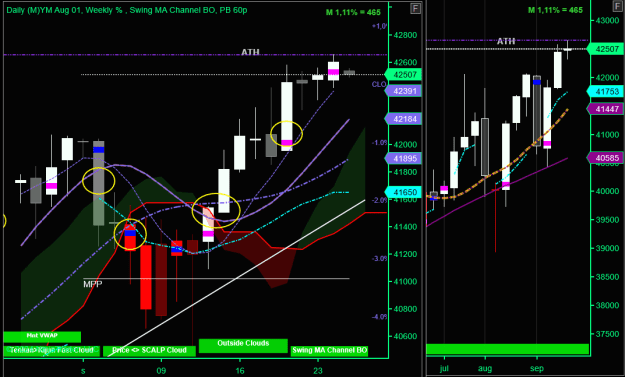
Task: Click the purple CLO label
Action: [x=379, y=84]
